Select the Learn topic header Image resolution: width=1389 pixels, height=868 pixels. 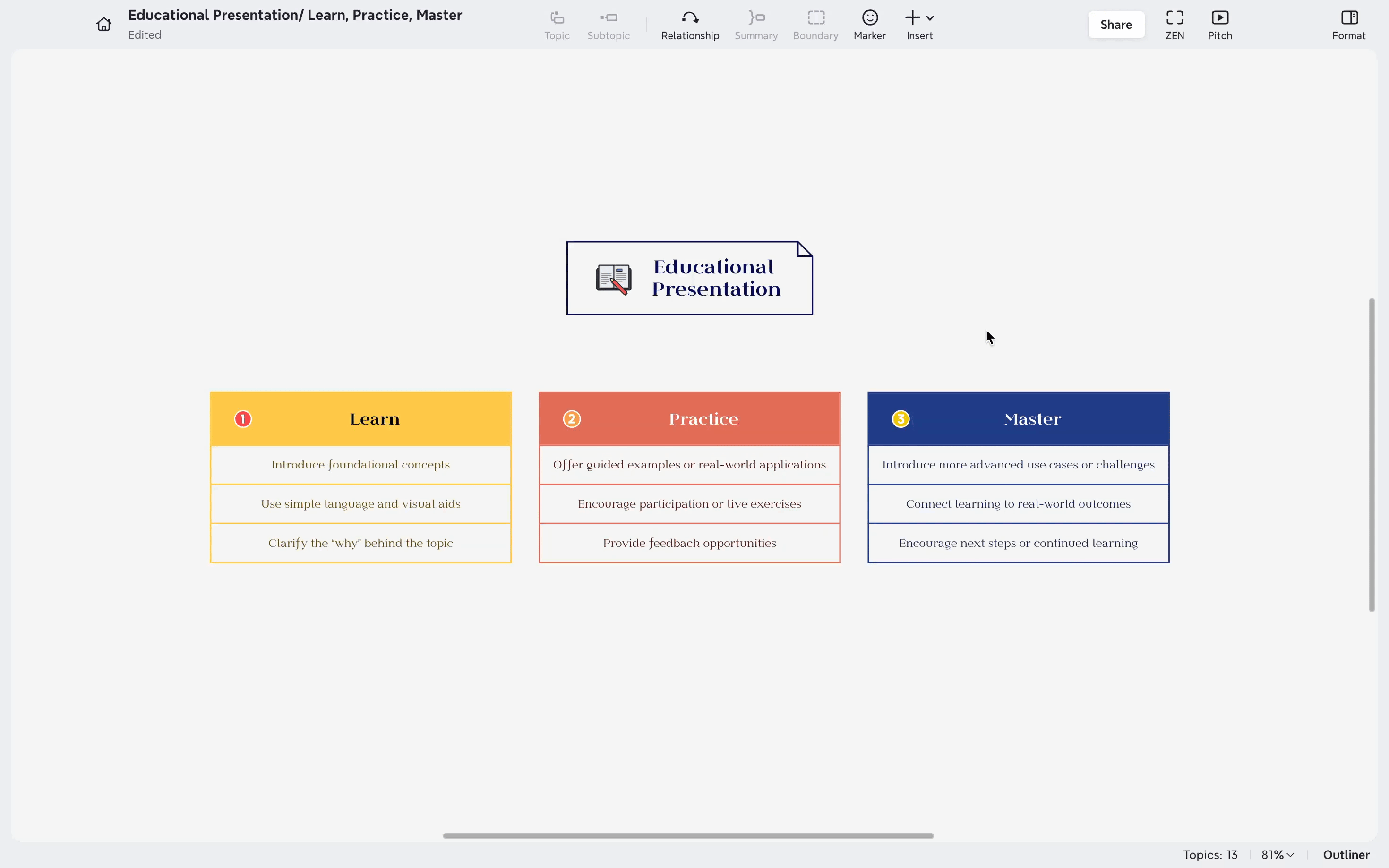click(360, 419)
